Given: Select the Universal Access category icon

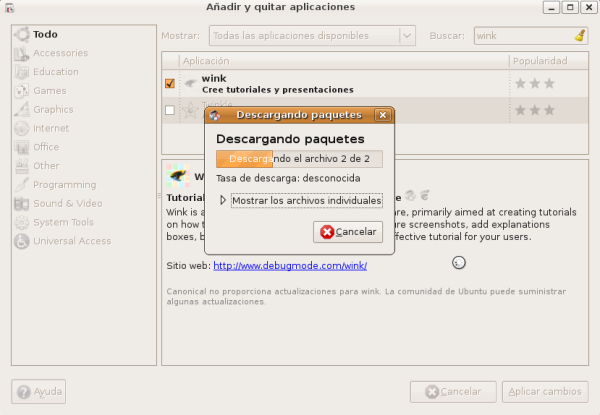Looking at the screenshot, I should [x=22, y=241].
